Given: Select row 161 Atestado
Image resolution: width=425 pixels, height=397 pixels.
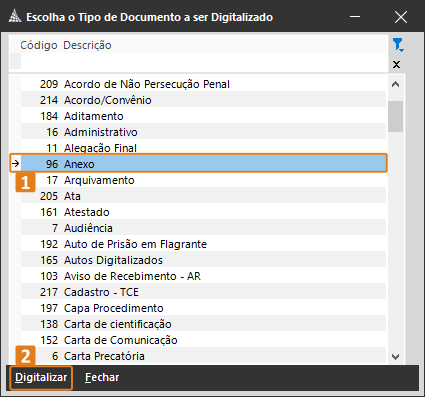Looking at the screenshot, I should coord(203,212).
